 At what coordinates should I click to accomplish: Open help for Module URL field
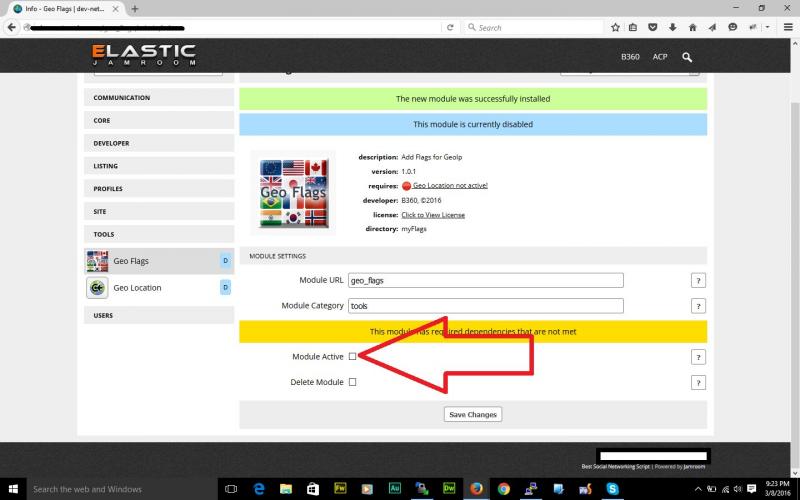(698, 281)
